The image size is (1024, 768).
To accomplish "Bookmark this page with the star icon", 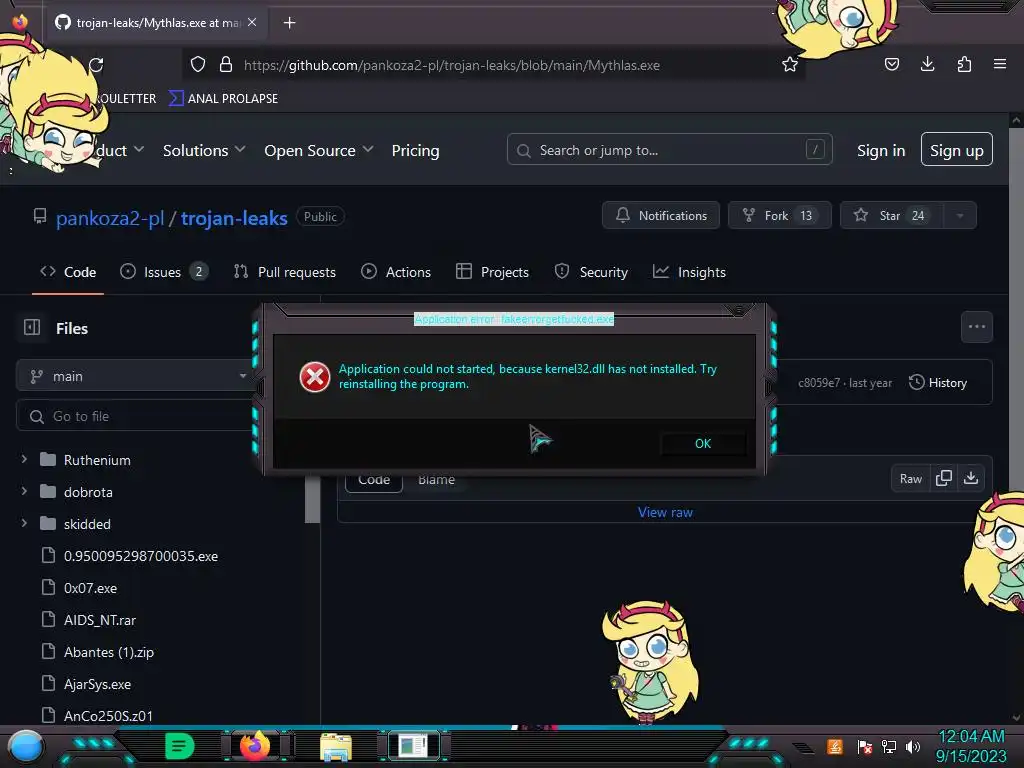I will coord(790,65).
